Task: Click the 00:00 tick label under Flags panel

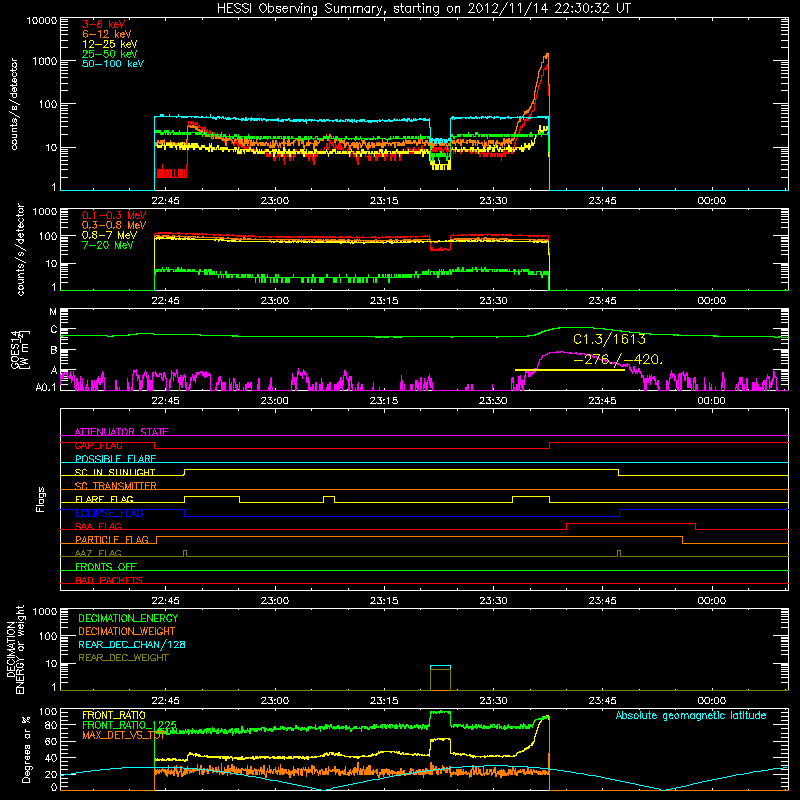Action: click(711, 601)
